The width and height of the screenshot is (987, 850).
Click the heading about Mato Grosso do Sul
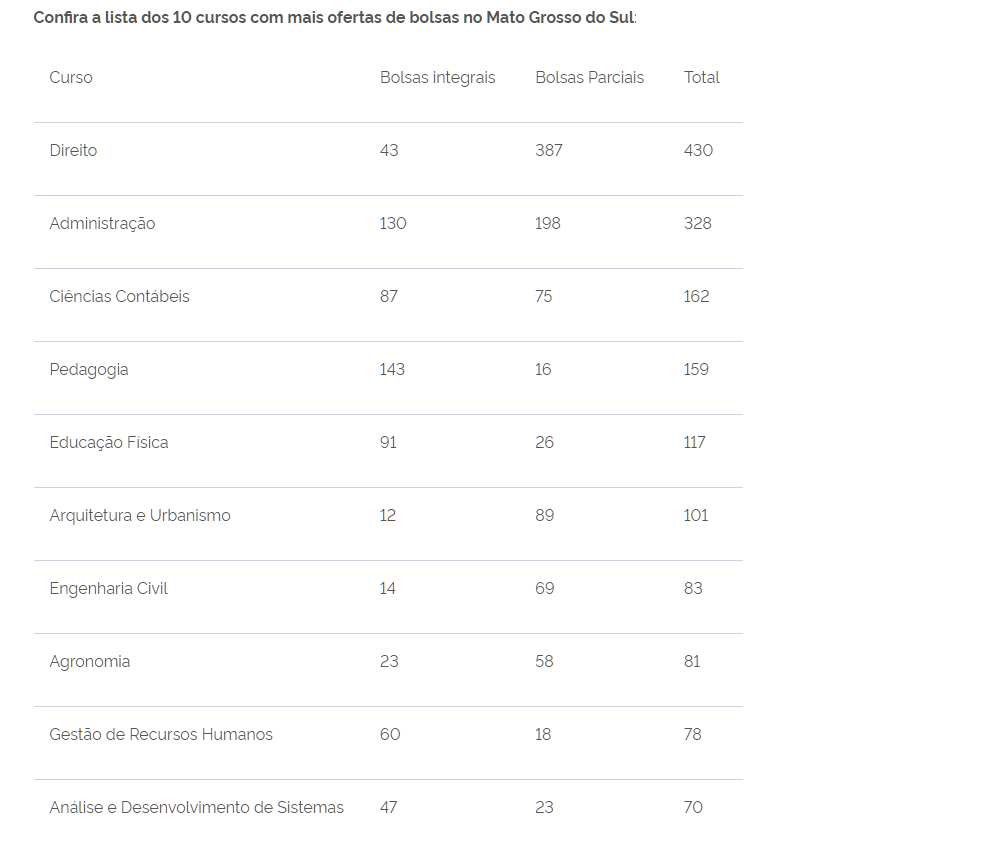click(x=335, y=18)
